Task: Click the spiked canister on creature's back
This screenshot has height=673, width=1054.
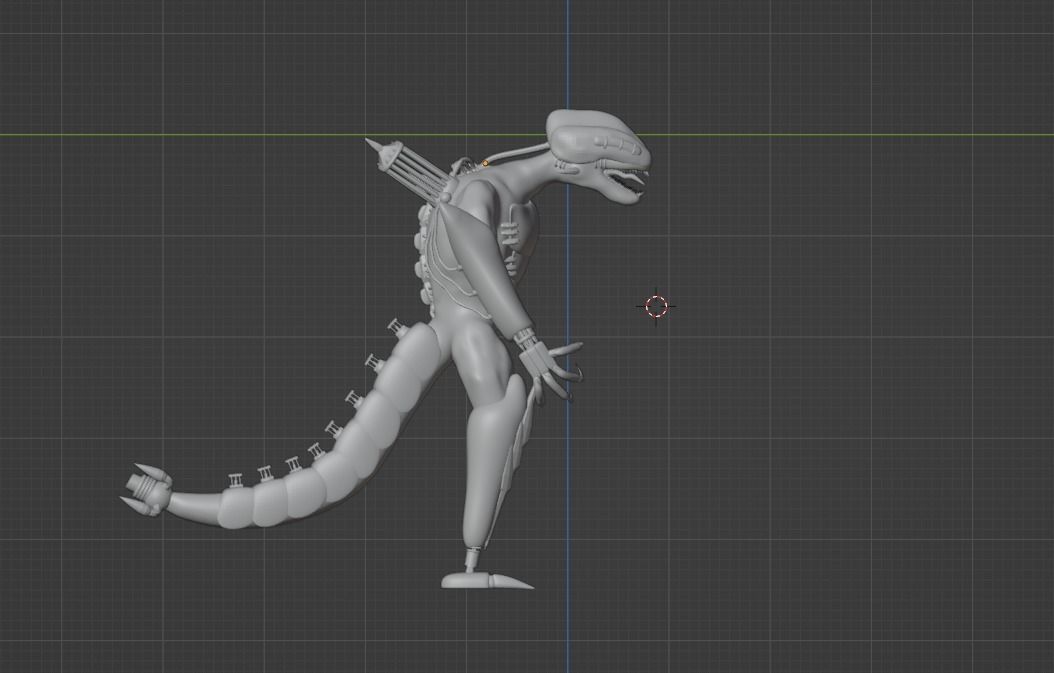Action: coord(407,169)
